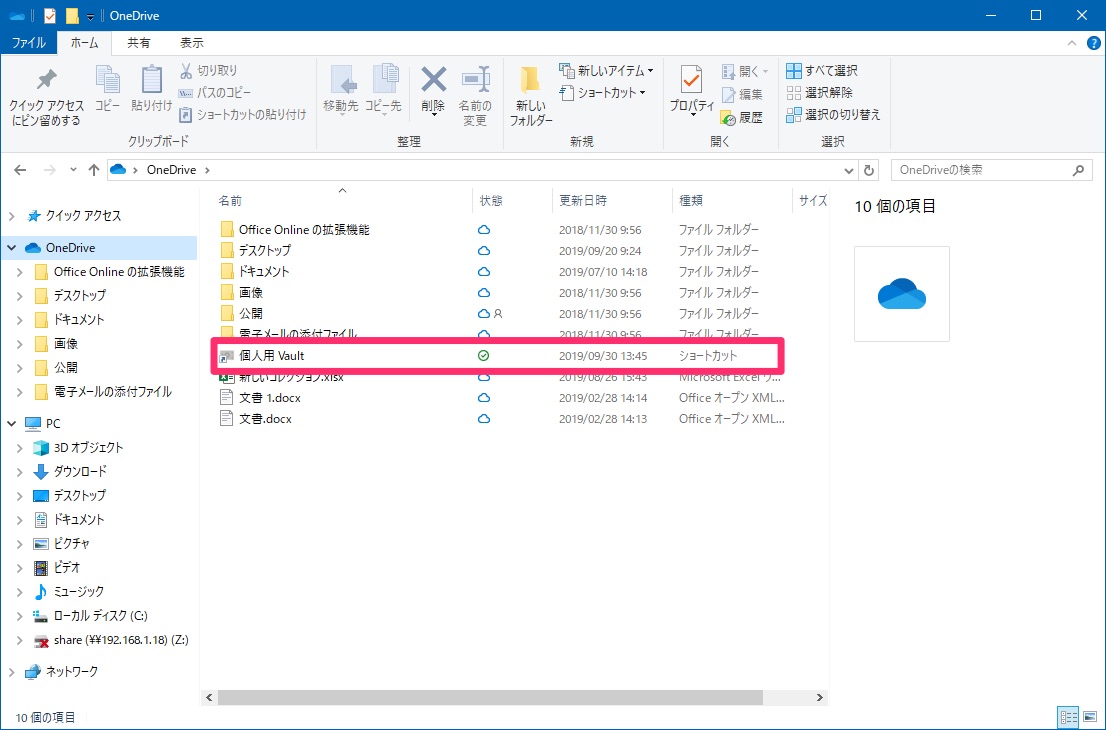Viewport: 1106px width, 730px height.
Task: Collapse the OneDrive tree node
Action: 11,248
